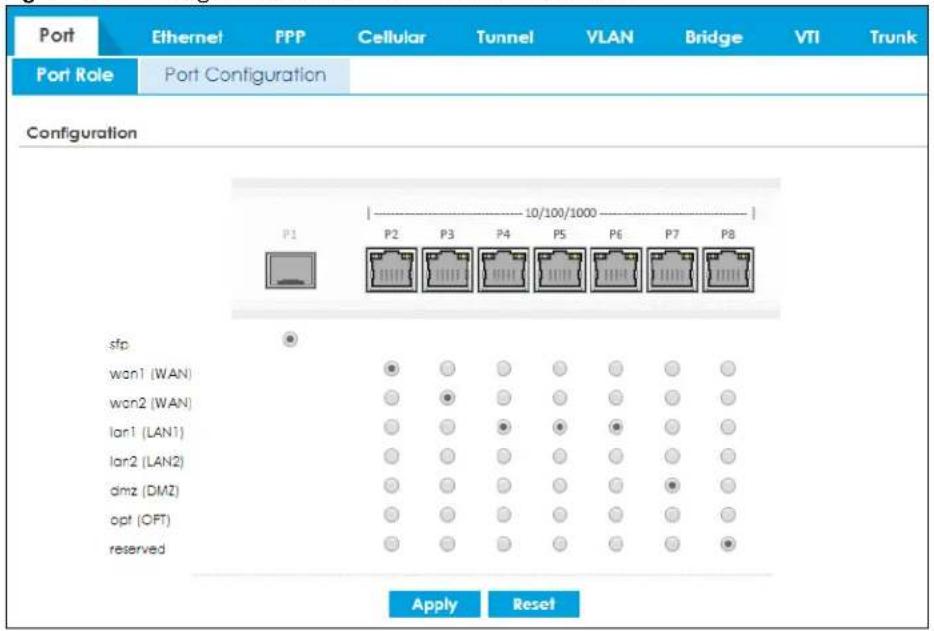
Task: Assign wan1 to port P8
Action: [728, 368]
